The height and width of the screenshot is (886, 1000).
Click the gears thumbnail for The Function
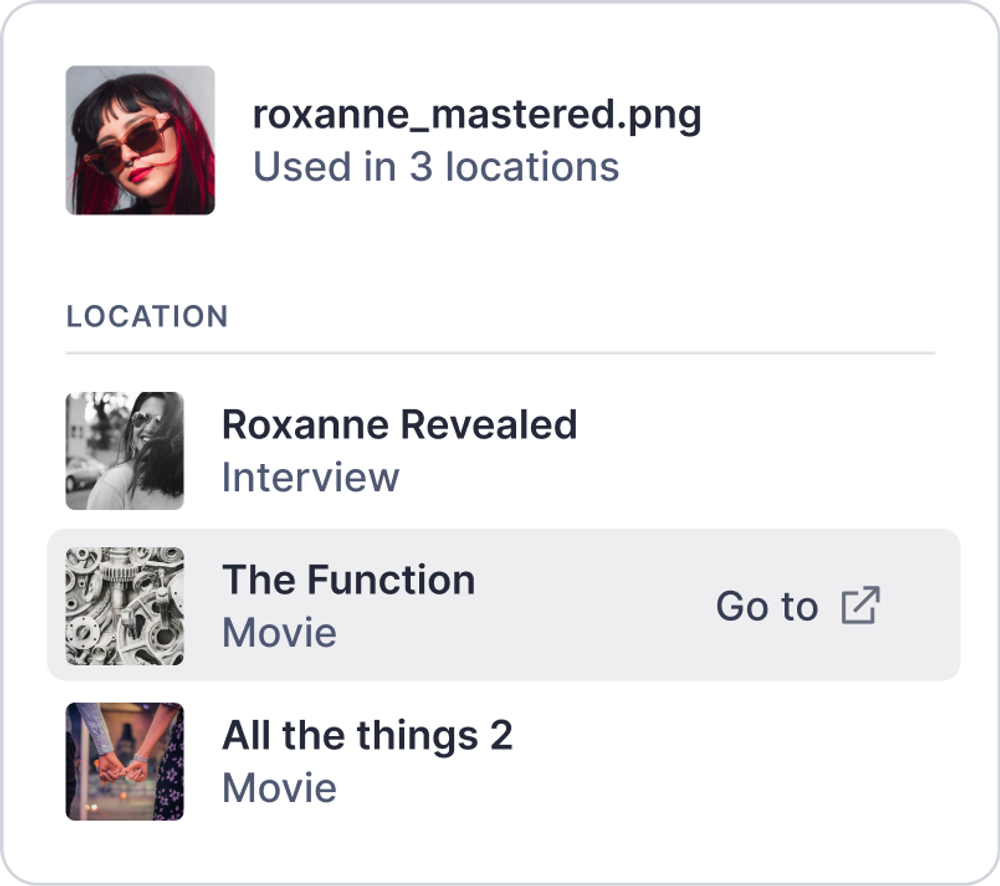[125, 606]
